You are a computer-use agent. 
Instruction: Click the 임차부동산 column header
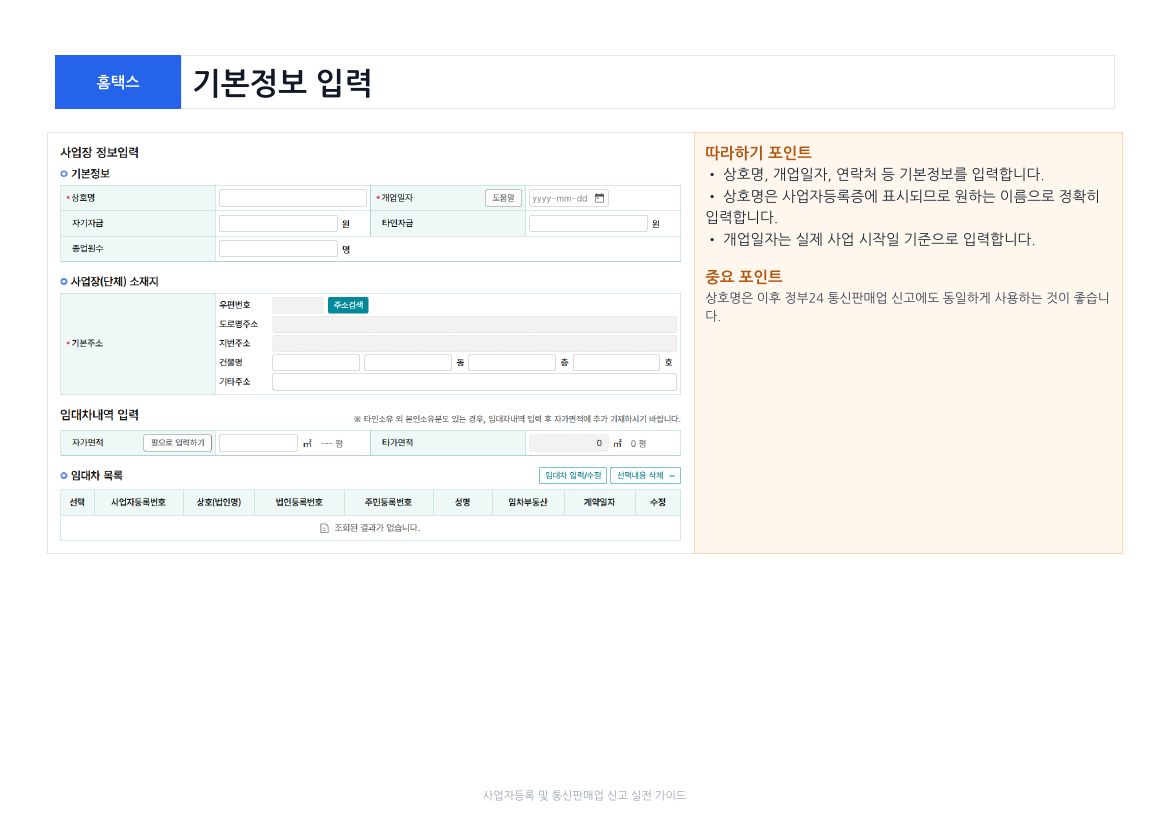click(x=528, y=502)
